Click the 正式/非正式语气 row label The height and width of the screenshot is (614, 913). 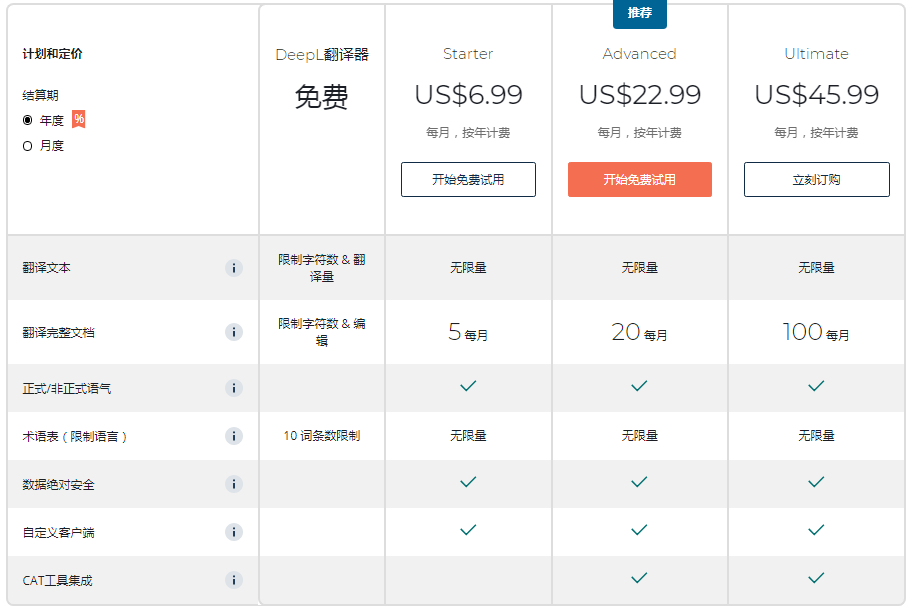(66, 389)
